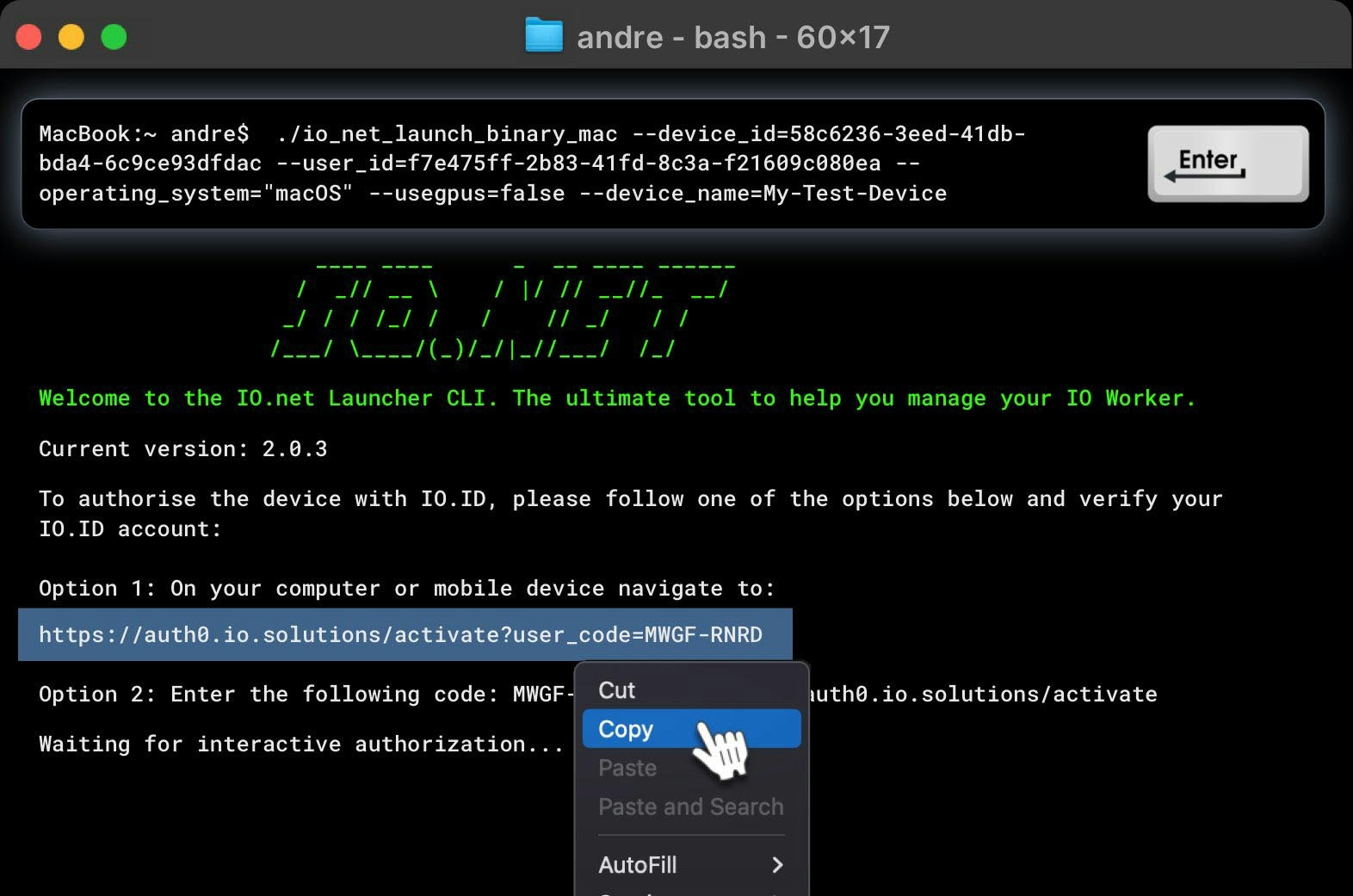Click the 'IO.ID account:' line
Viewport: 1353px width, 896px height.
point(130,528)
